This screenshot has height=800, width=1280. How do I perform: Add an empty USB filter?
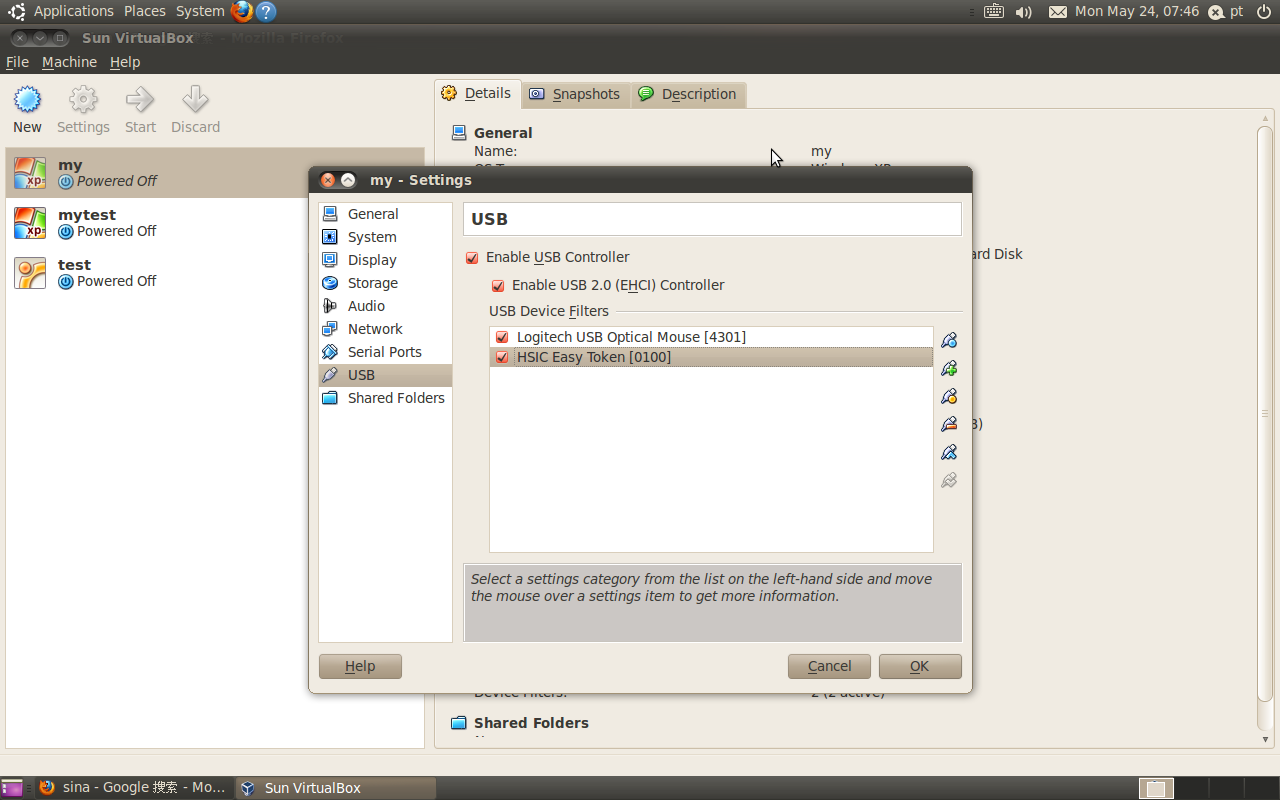pyautogui.click(x=949, y=340)
